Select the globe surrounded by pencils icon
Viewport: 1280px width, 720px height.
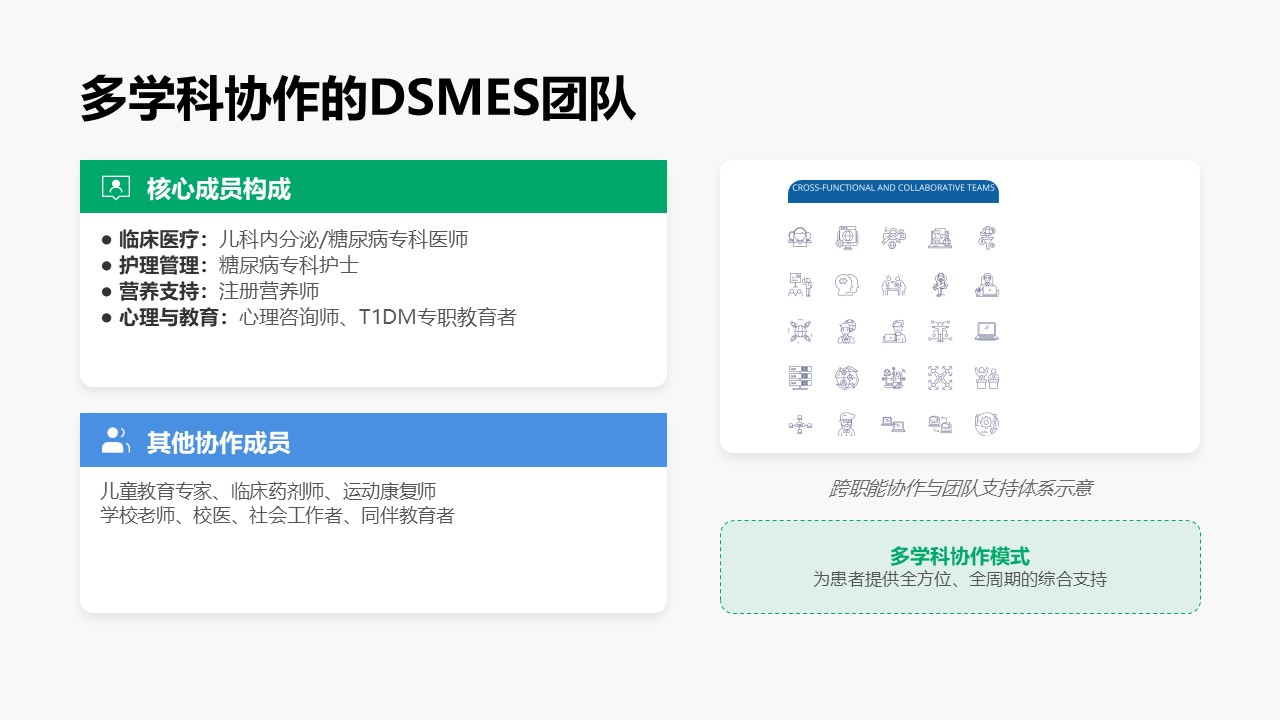click(800, 331)
